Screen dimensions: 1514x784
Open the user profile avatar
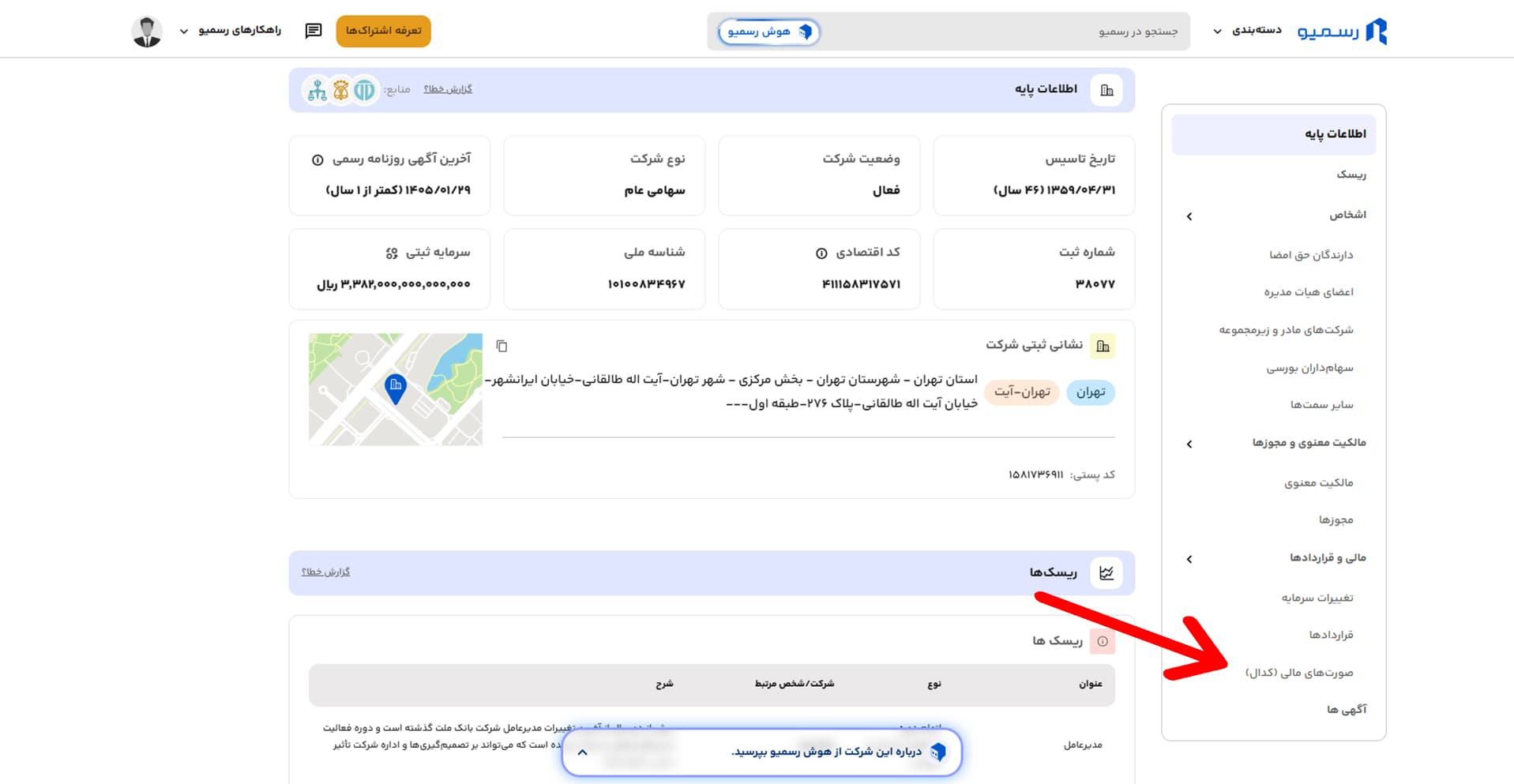click(x=146, y=32)
